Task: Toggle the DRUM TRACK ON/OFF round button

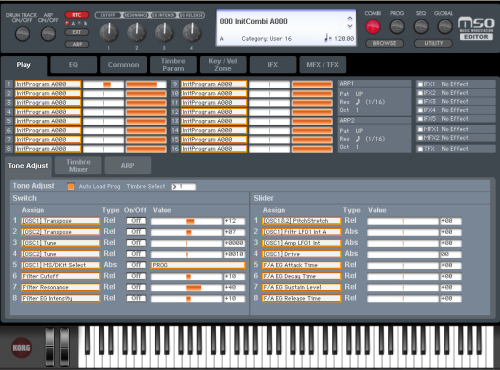Action: coord(22,34)
